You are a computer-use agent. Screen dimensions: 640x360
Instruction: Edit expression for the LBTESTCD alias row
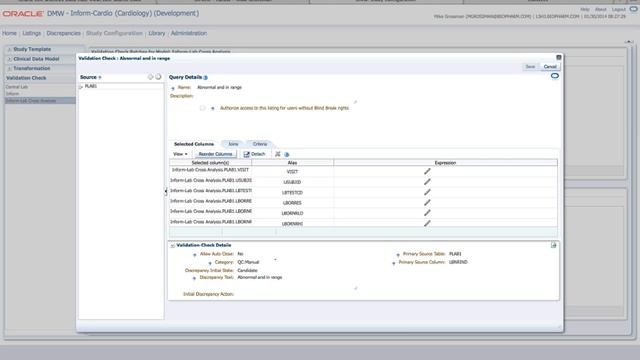click(x=427, y=192)
